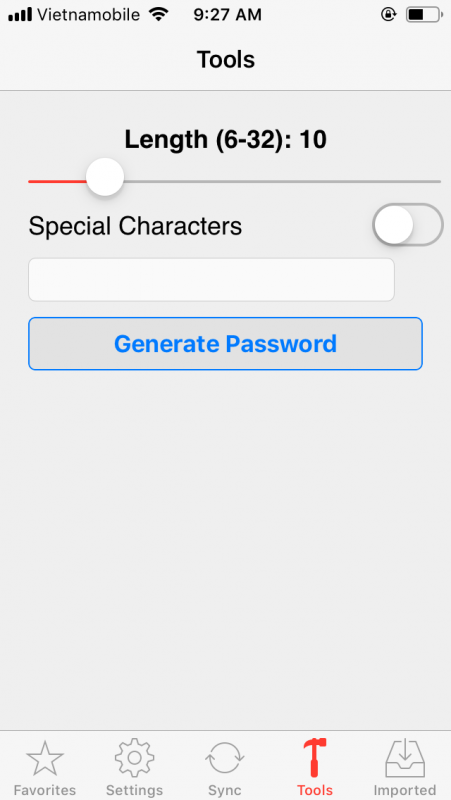
Task: Select the Tools hammer icon
Action: coord(315,758)
